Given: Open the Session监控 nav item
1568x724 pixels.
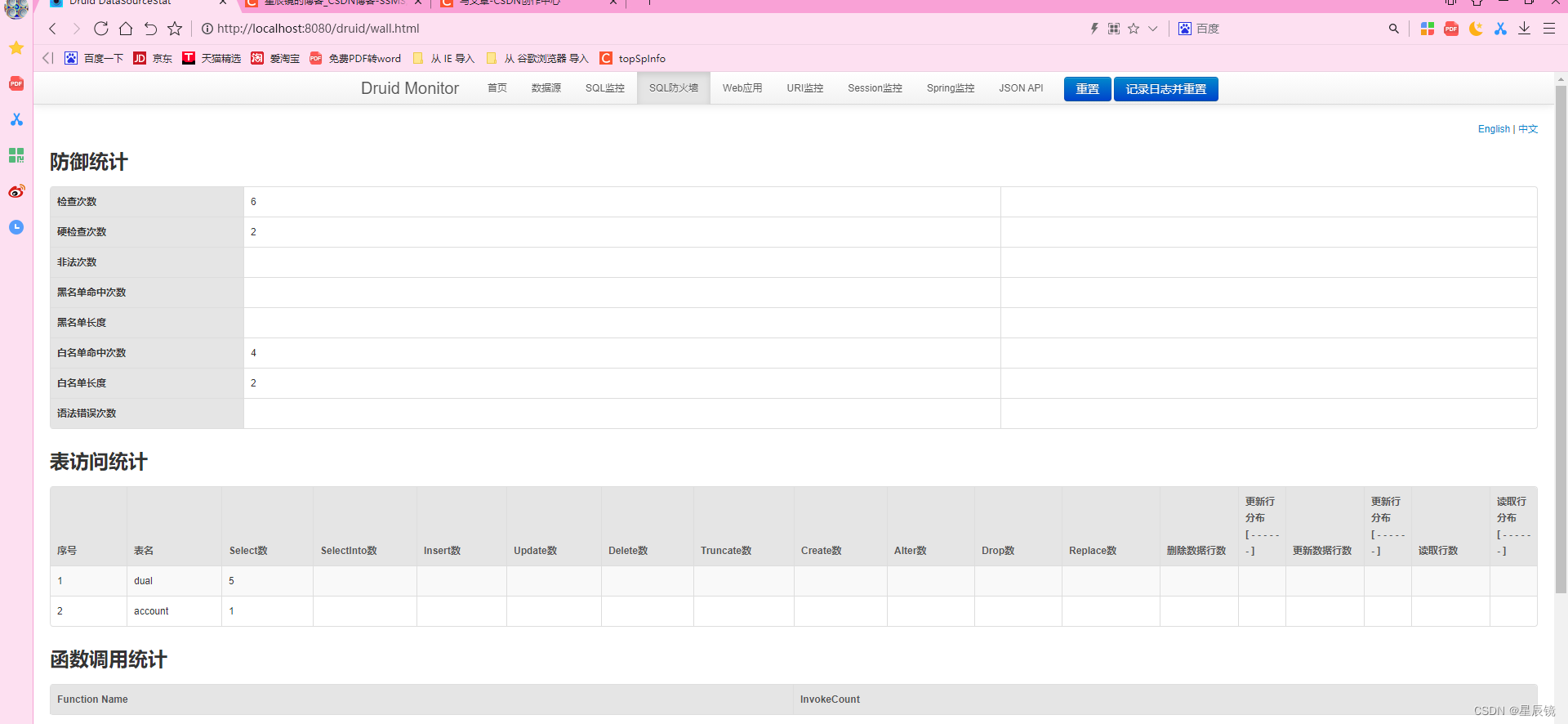Looking at the screenshot, I should tap(875, 88).
